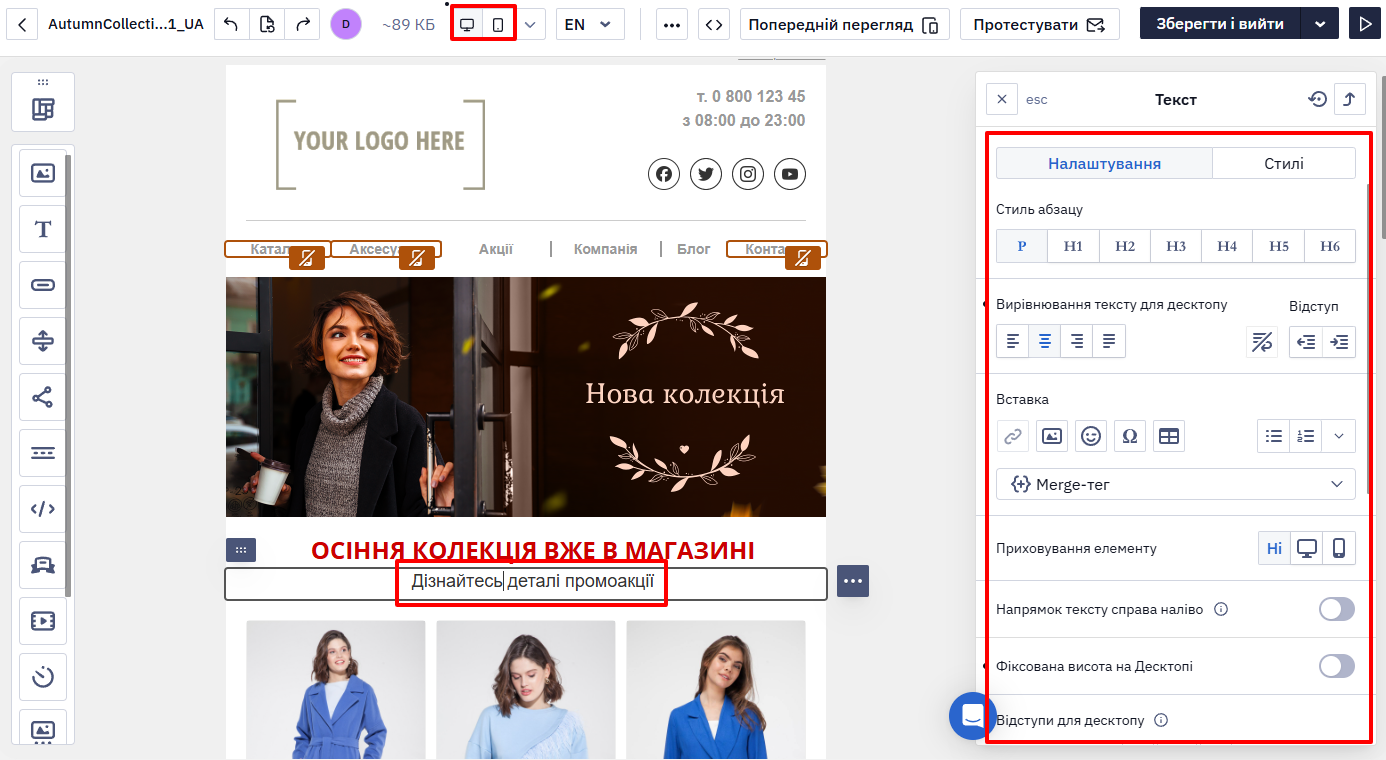Toggle right-to-left text direction

click(1337, 609)
